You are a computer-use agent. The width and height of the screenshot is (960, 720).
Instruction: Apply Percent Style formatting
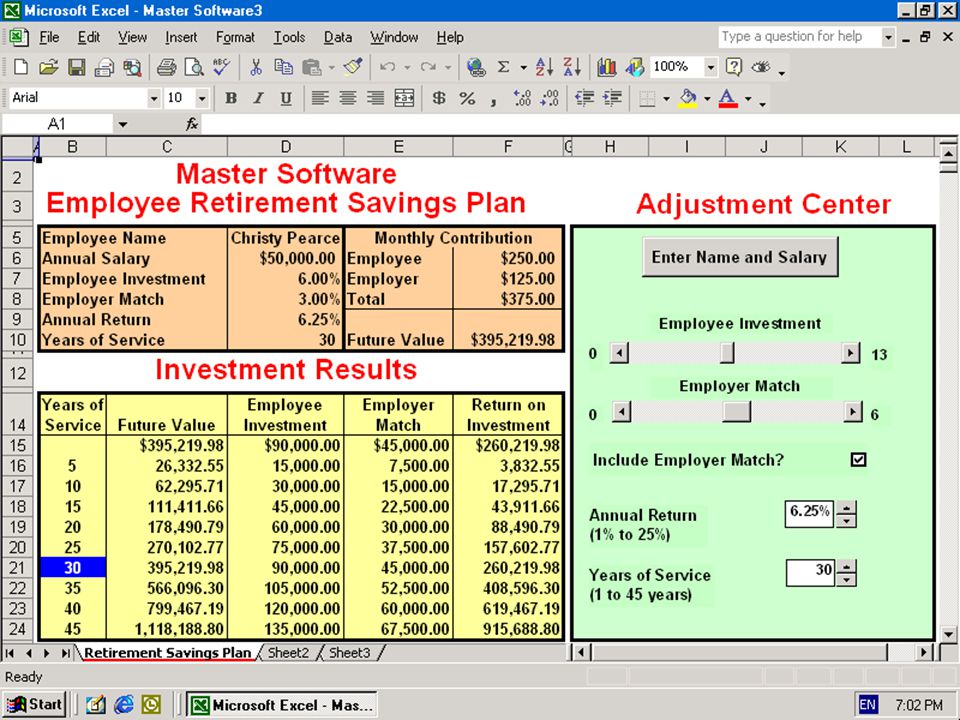click(467, 98)
